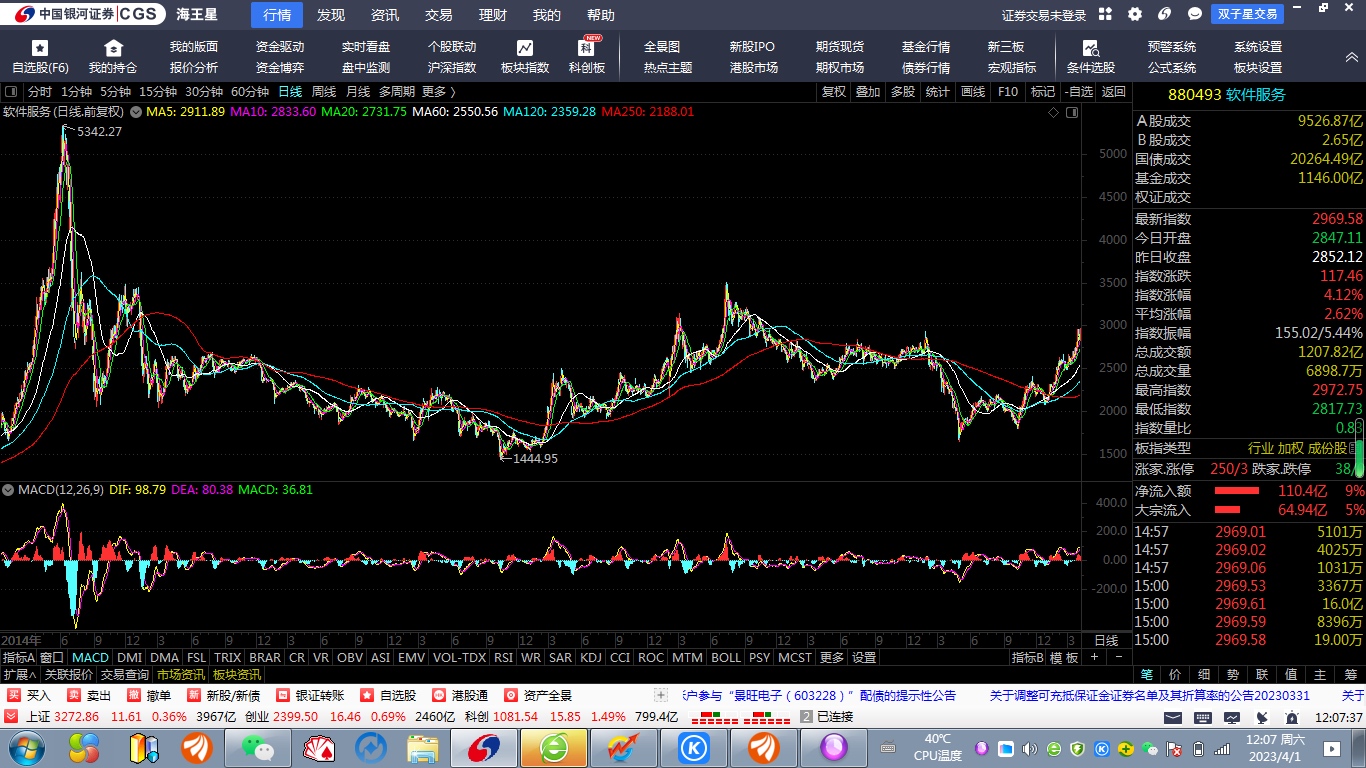Open the 行情 menu tab
Image resolution: width=1366 pixels, height=768 pixels.
pyautogui.click(x=277, y=15)
